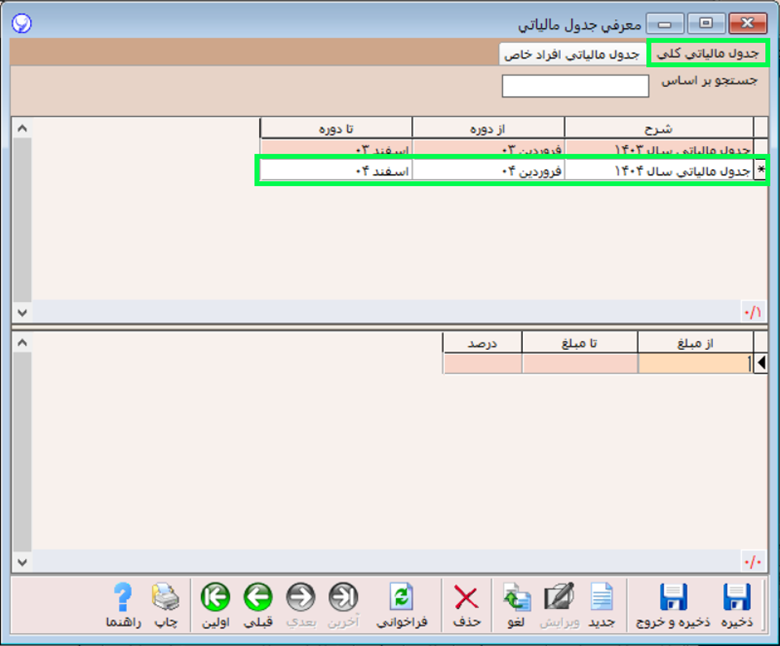780x646 pixels.
Task: Cancel changes using the لغو icon
Action: [x=517, y=606]
